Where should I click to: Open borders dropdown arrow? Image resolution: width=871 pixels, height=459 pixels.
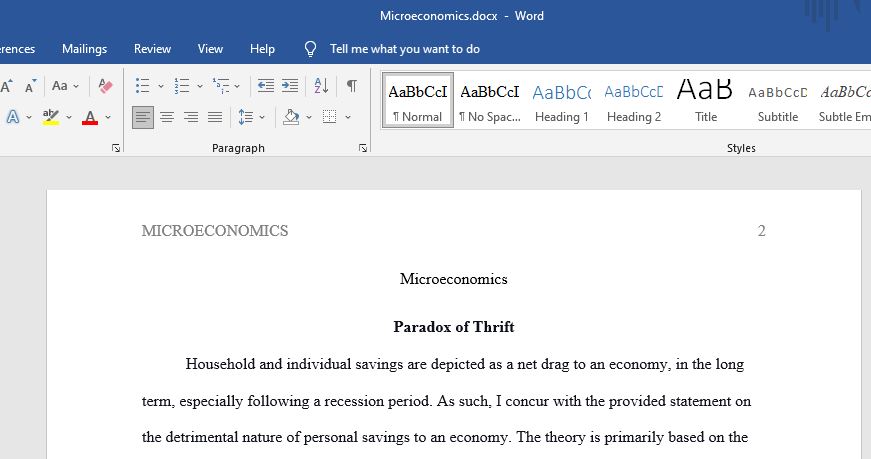coord(348,117)
